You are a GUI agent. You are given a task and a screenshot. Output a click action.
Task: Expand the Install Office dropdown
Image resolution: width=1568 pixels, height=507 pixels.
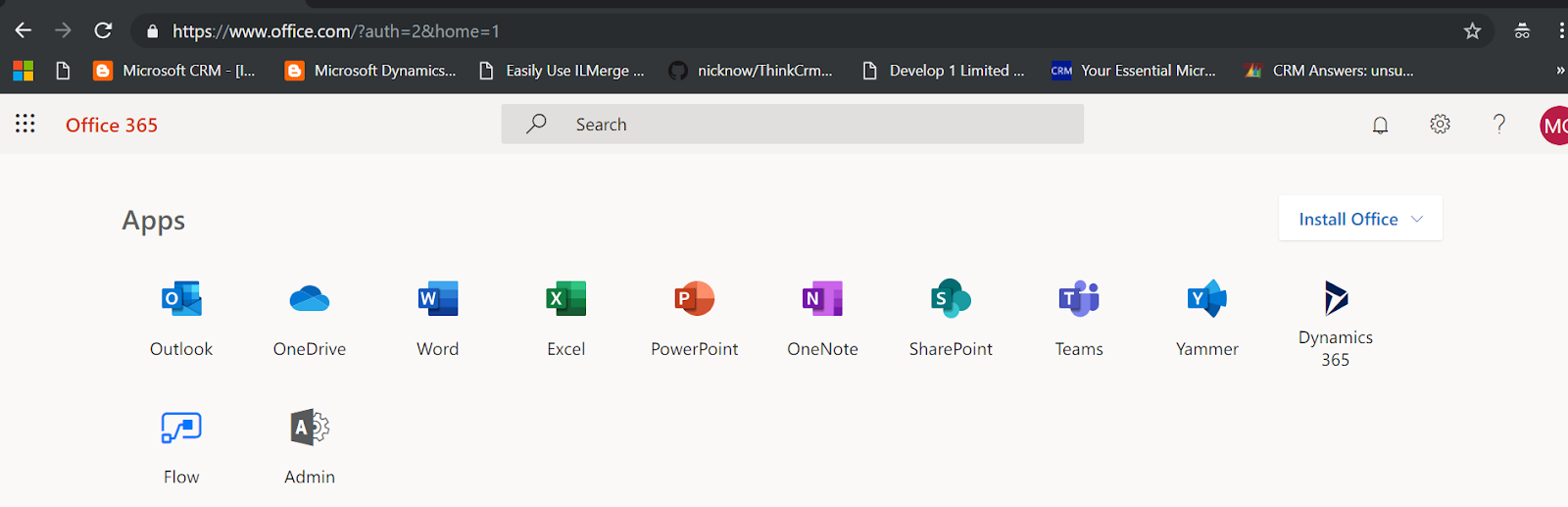click(1360, 219)
